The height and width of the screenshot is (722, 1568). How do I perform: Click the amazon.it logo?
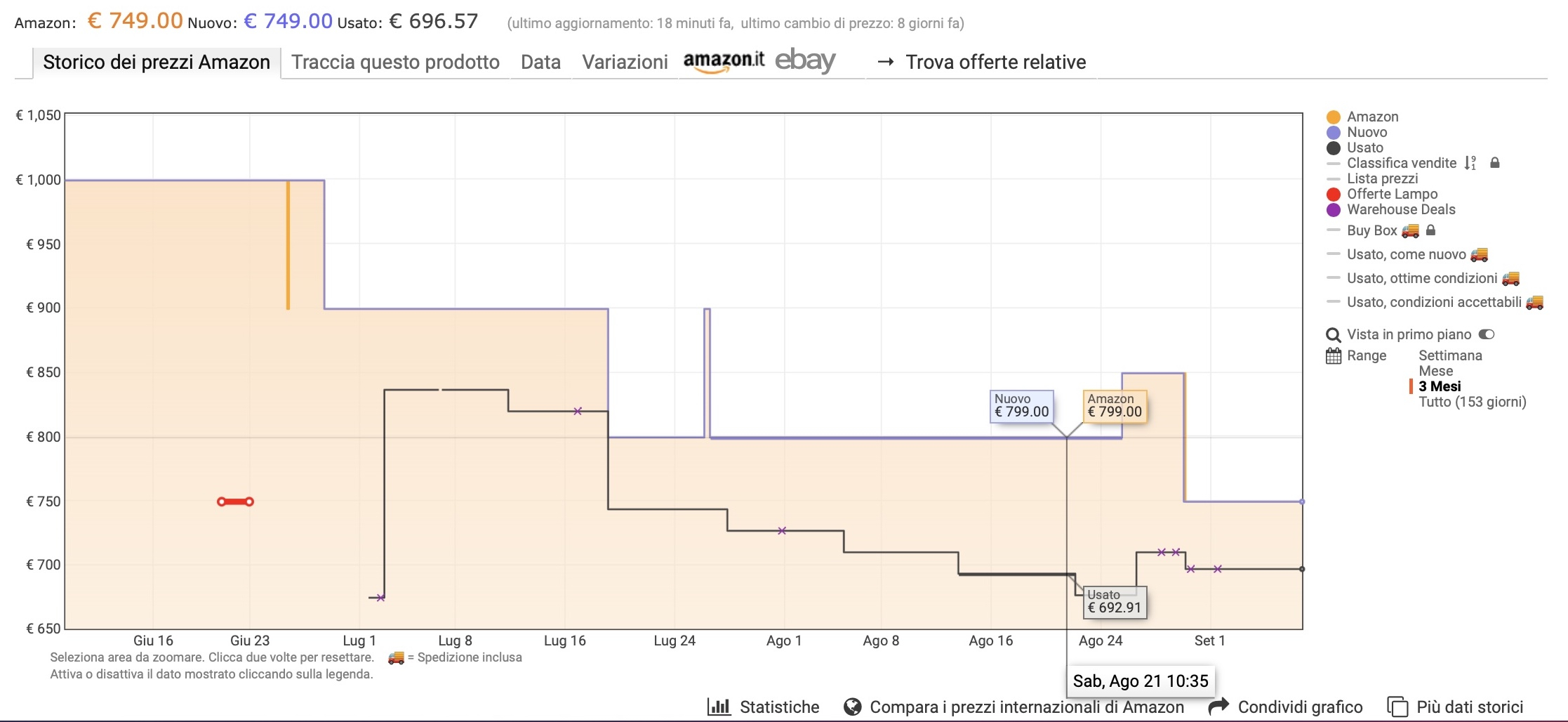[x=724, y=61]
